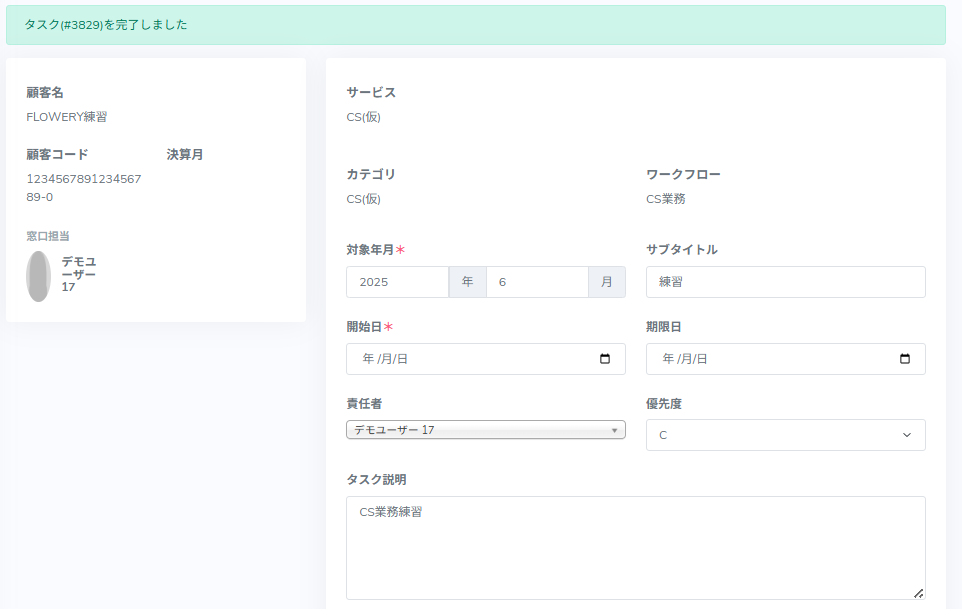This screenshot has height=609, width=962.
Task: Click the CS業務 value under ワークフロー
Action: coord(666,199)
